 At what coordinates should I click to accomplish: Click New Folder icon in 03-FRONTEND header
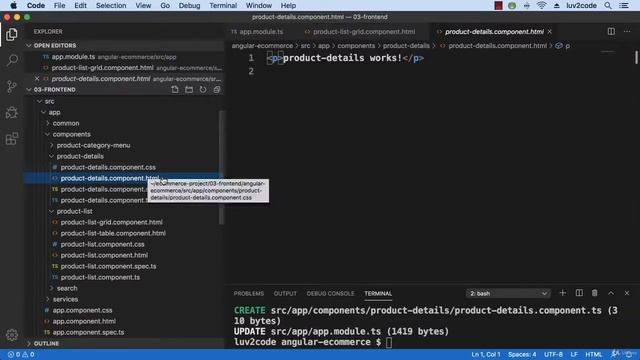(189, 89)
